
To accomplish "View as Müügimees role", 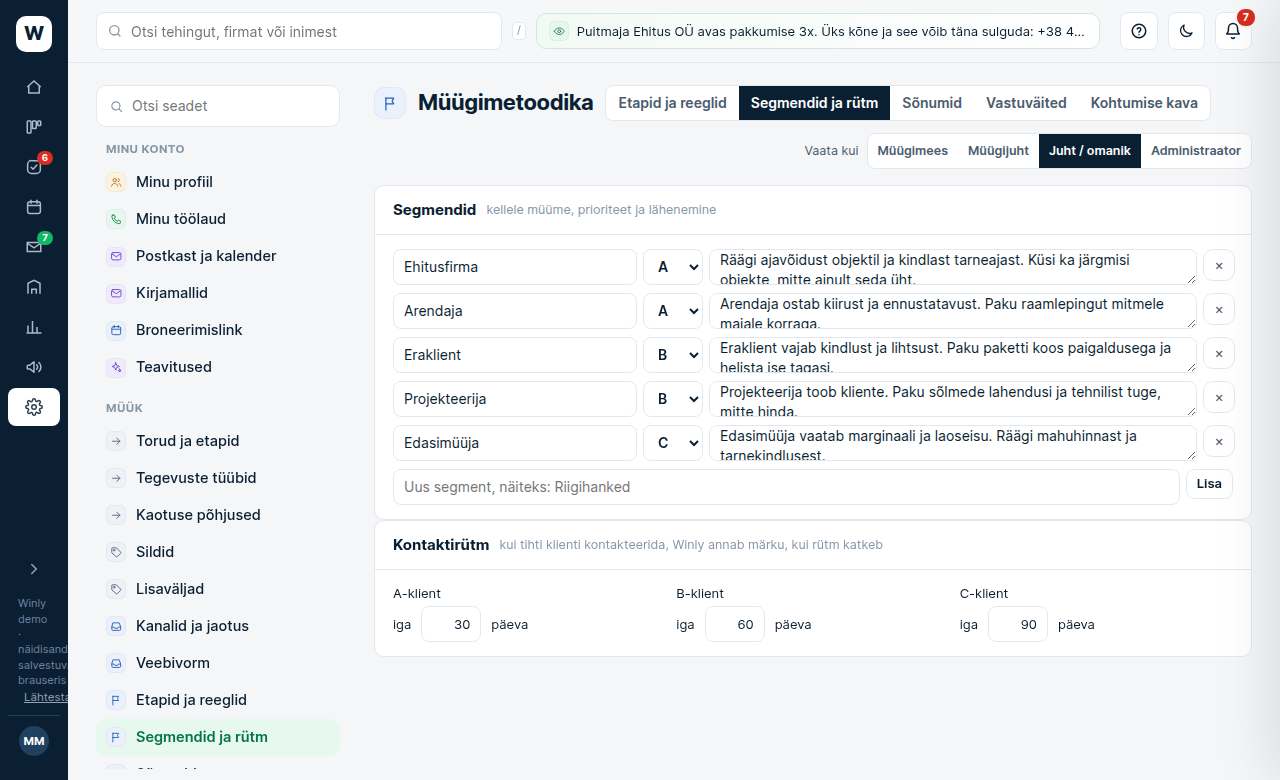I will point(912,151).
